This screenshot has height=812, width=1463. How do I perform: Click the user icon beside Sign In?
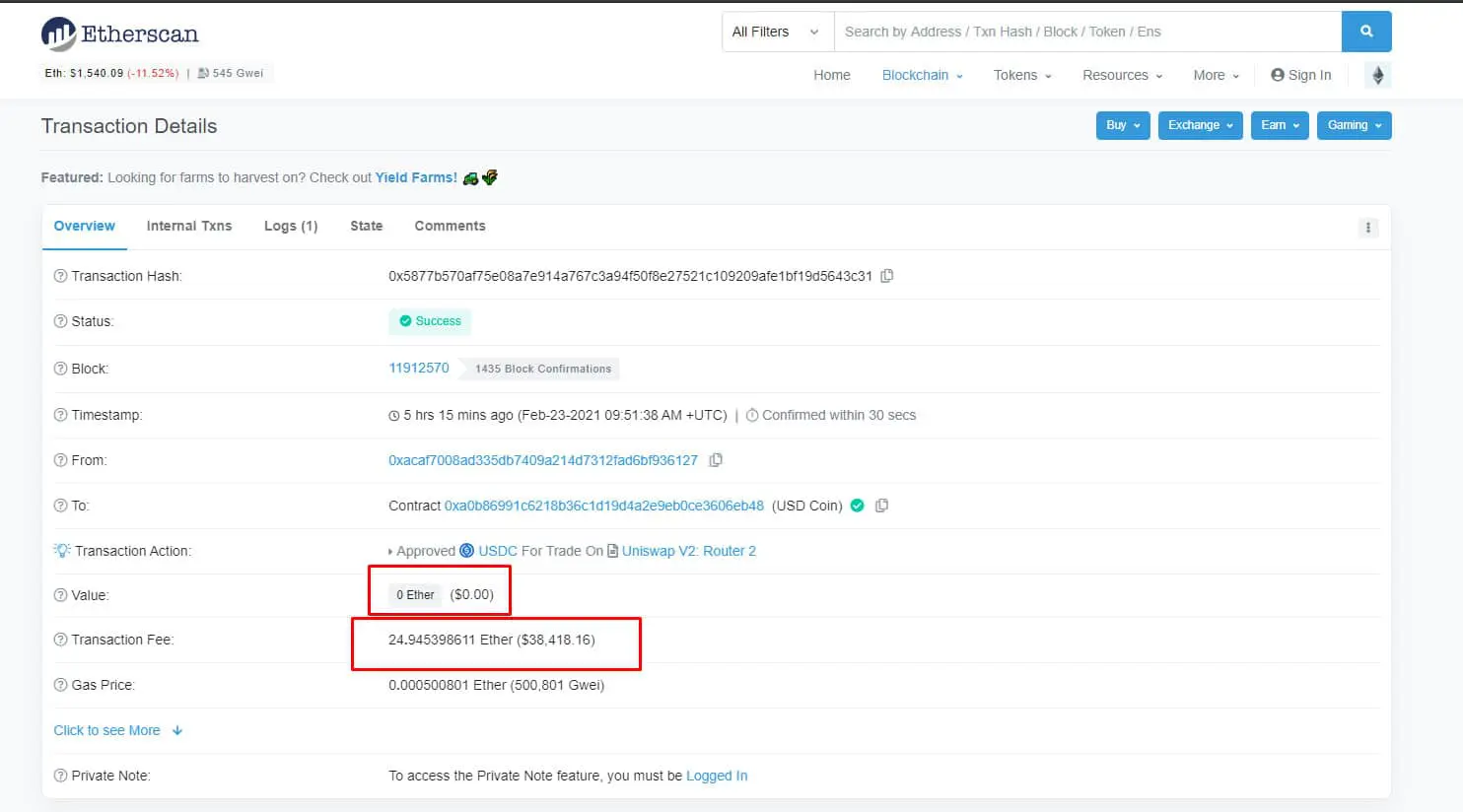pyautogui.click(x=1278, y=75)
